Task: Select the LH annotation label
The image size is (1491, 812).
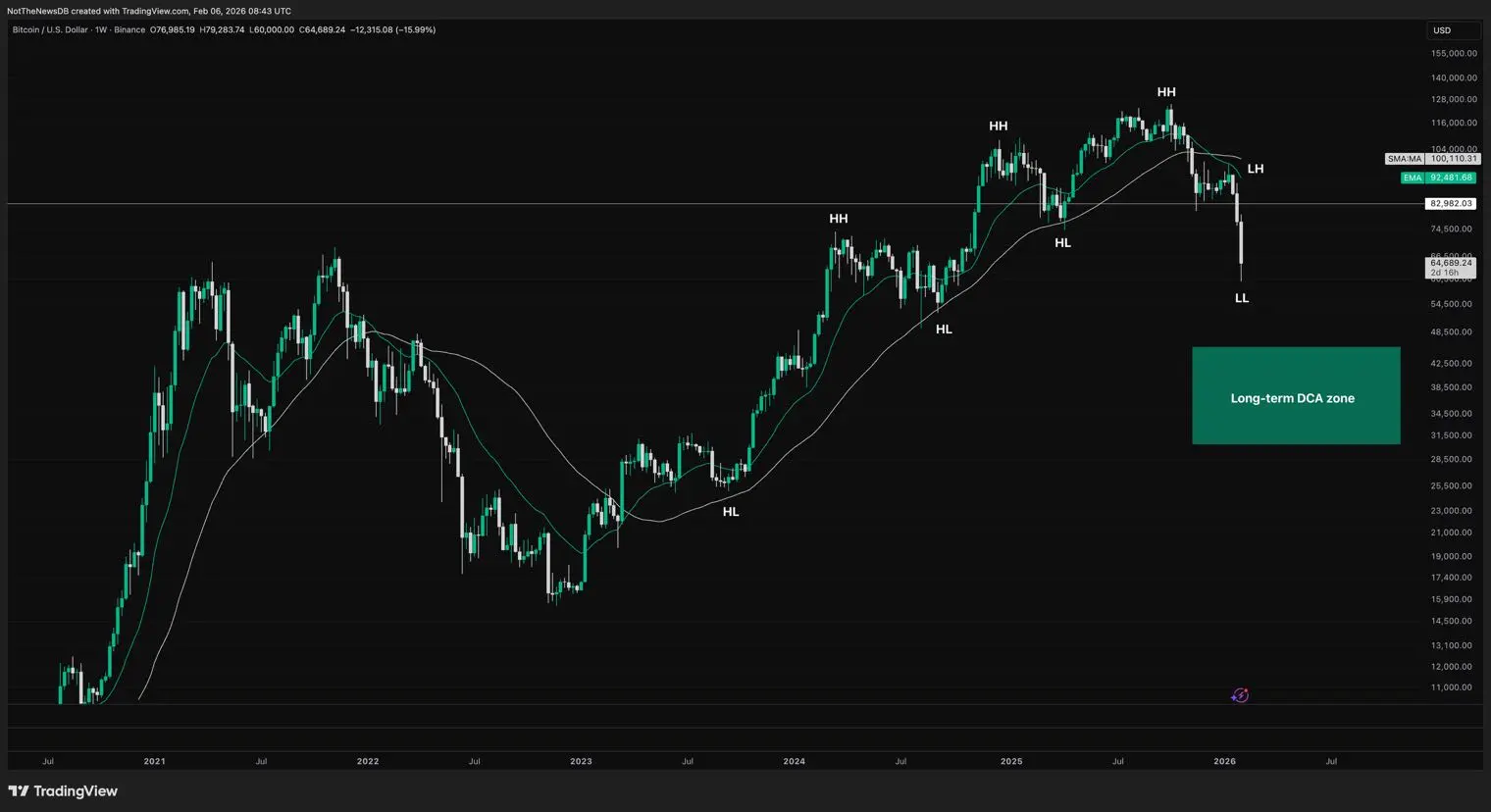Action: point(1256,169)
